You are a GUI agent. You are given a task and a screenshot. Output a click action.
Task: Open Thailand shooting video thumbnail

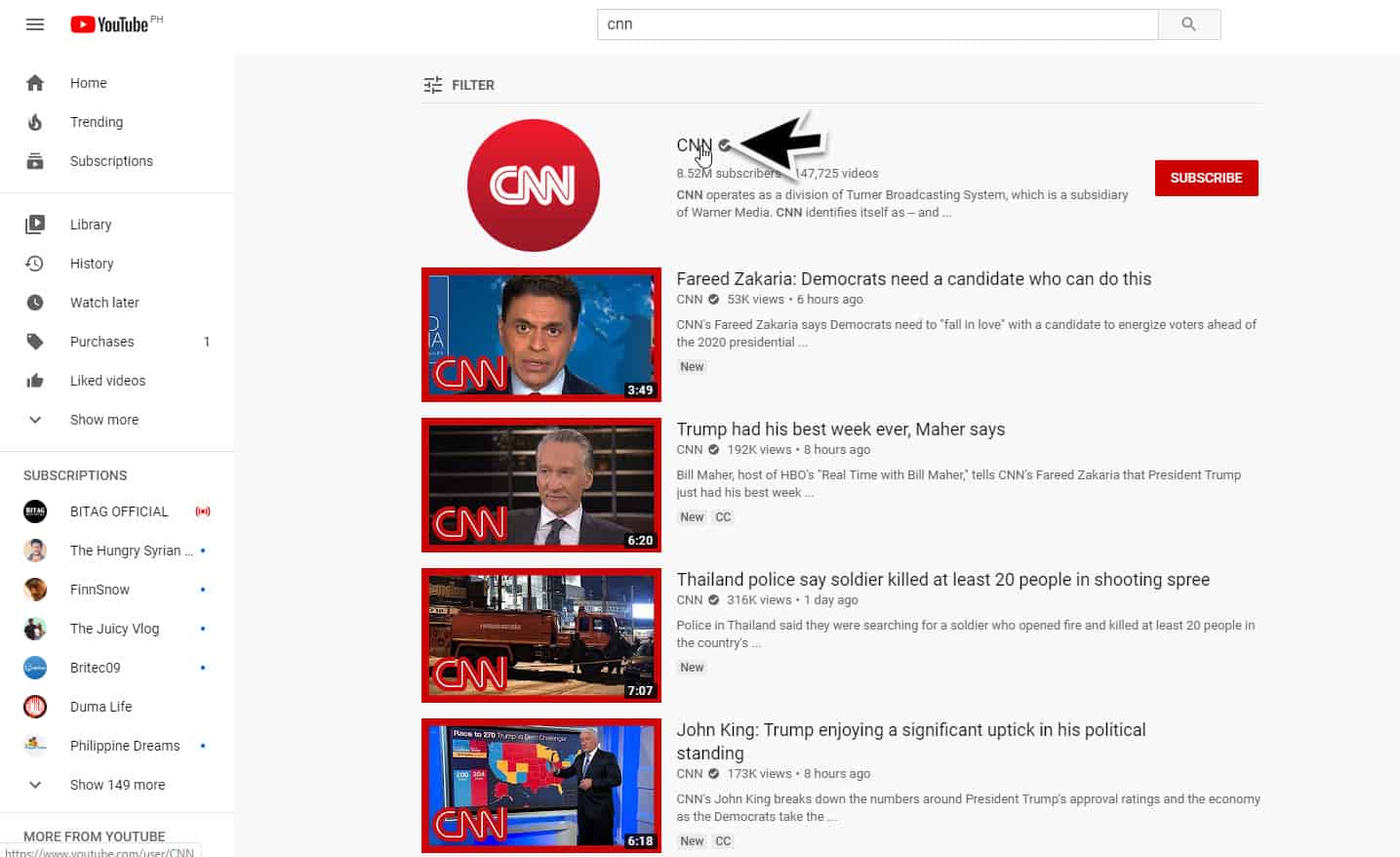(x=541, y=635)
